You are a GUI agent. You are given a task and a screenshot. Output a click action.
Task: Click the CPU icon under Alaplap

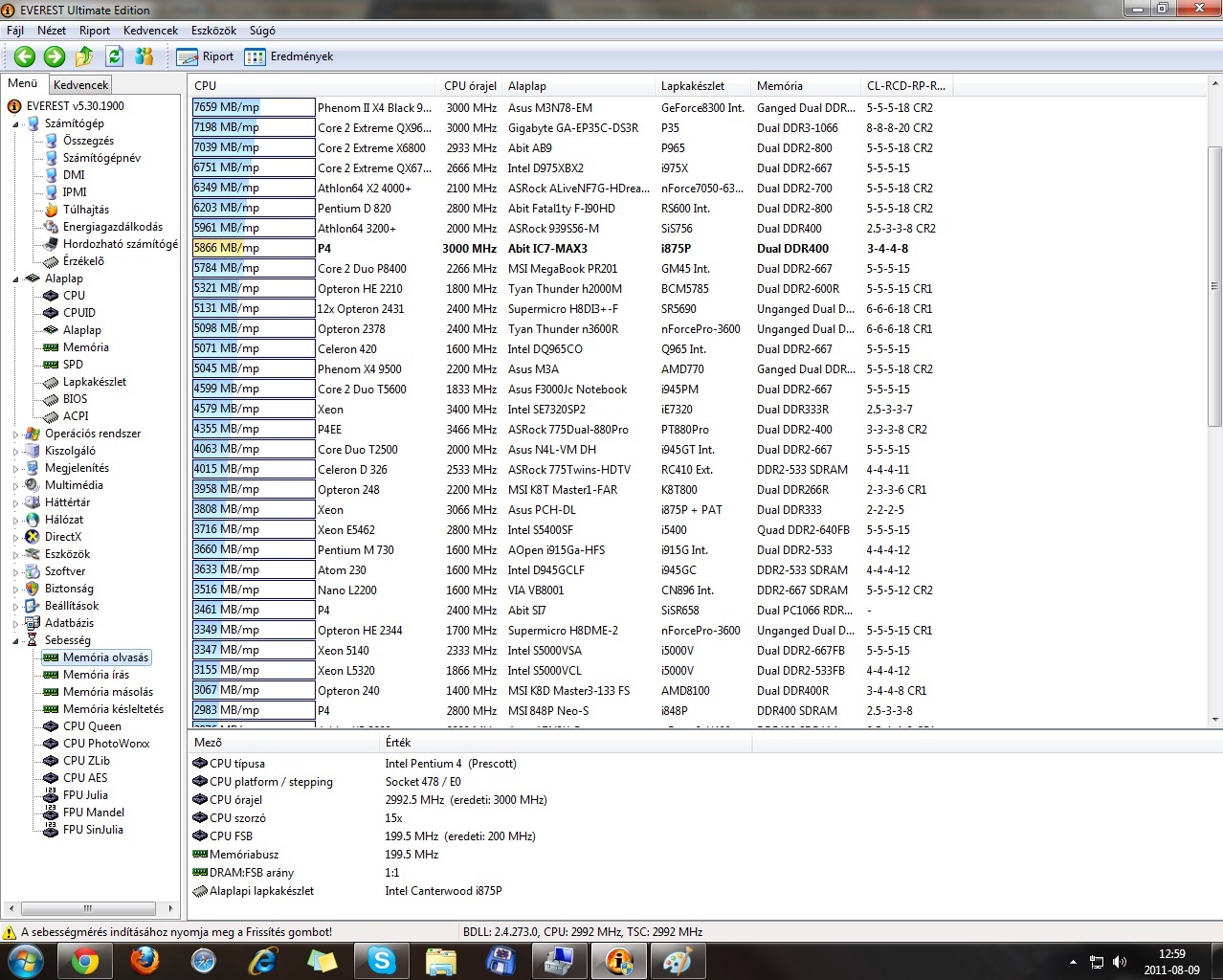(x=51, y=296)
